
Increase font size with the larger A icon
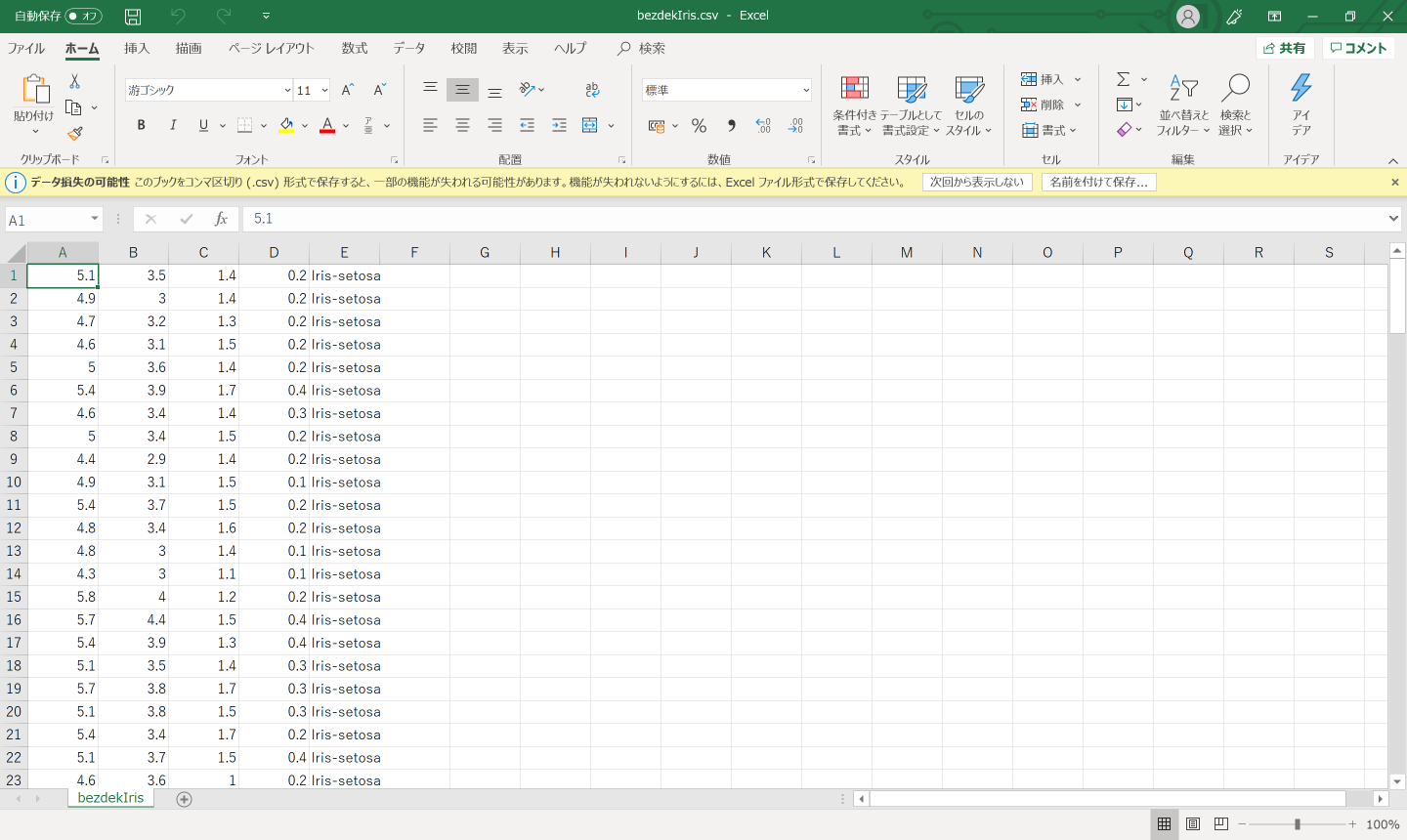[x=348, y=90]
